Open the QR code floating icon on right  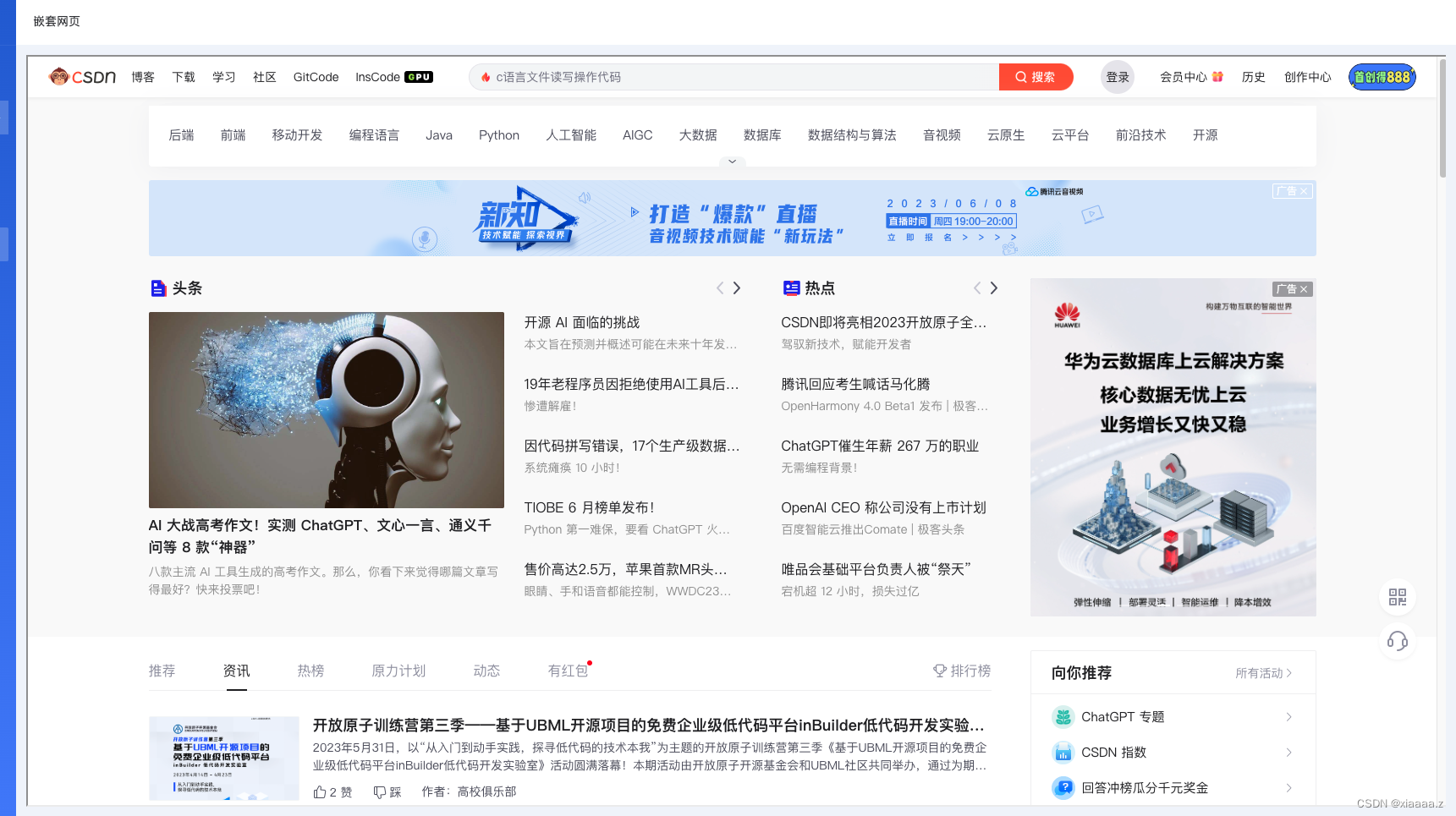point(1398,598)
